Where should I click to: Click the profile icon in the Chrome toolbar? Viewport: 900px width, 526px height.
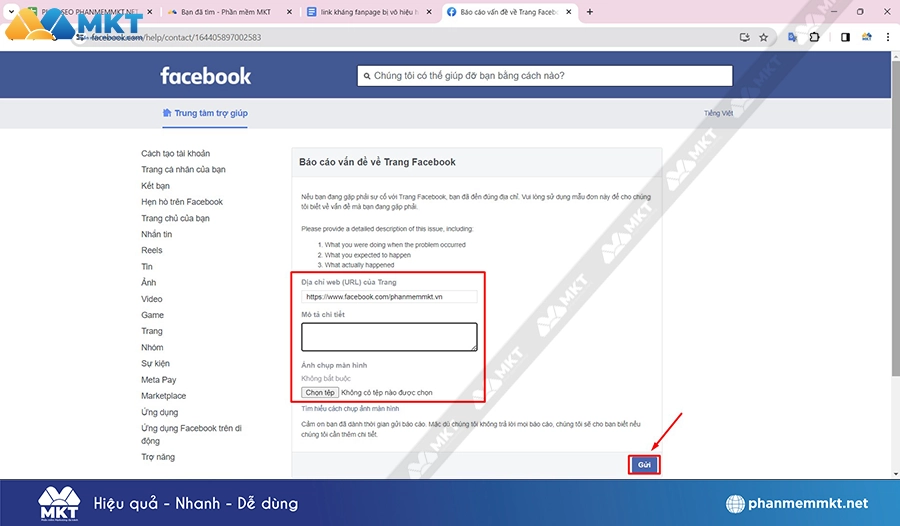pos(867,37)
